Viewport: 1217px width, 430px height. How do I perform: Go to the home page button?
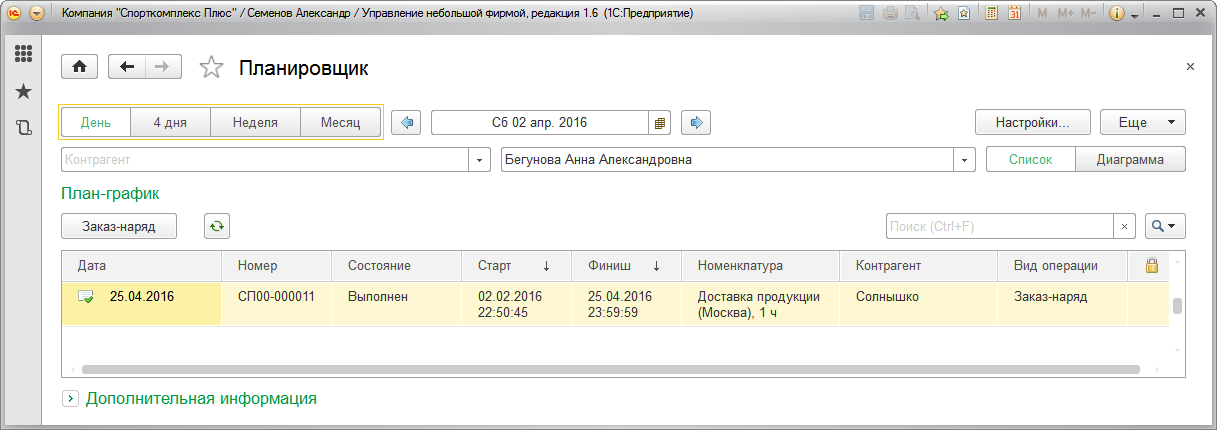click(80, 66)
